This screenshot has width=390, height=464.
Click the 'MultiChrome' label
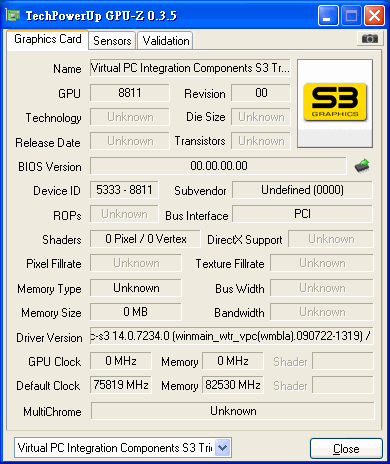click(x=52, y=412)
